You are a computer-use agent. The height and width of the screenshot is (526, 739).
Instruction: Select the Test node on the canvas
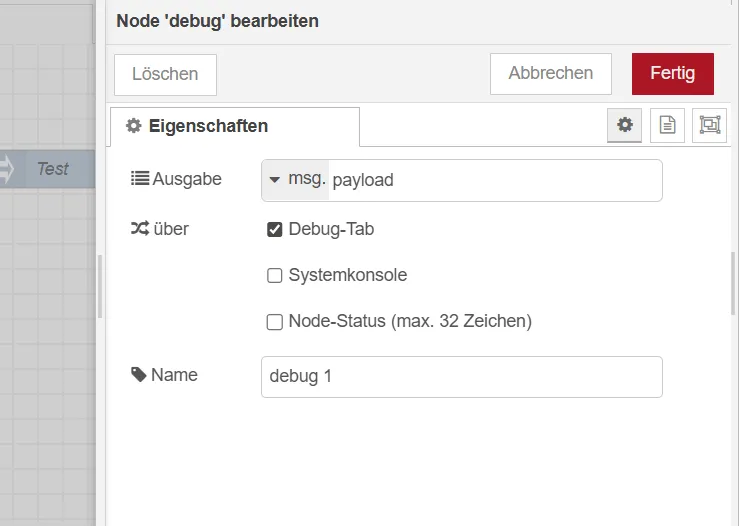[x=55, y=169]
